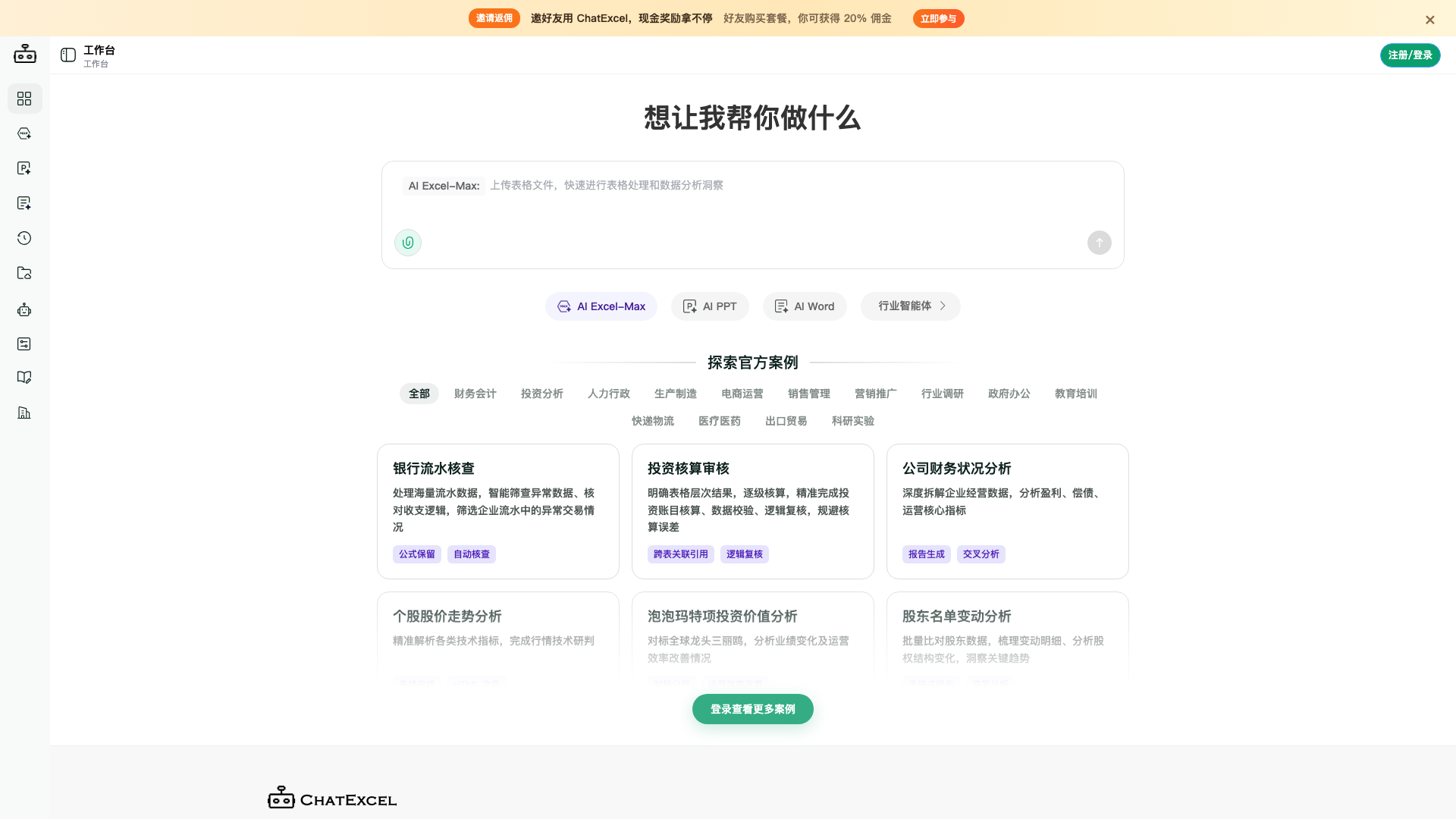1456x819 pixels.
Task: Open the book with pencil icon in sidebar
Action: tap(24, 378)
